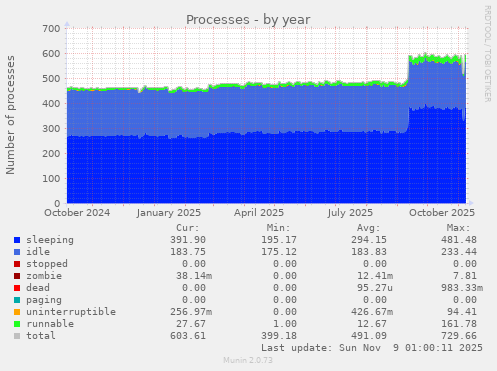Click the stopped legend color swatch

coord(17,264)
